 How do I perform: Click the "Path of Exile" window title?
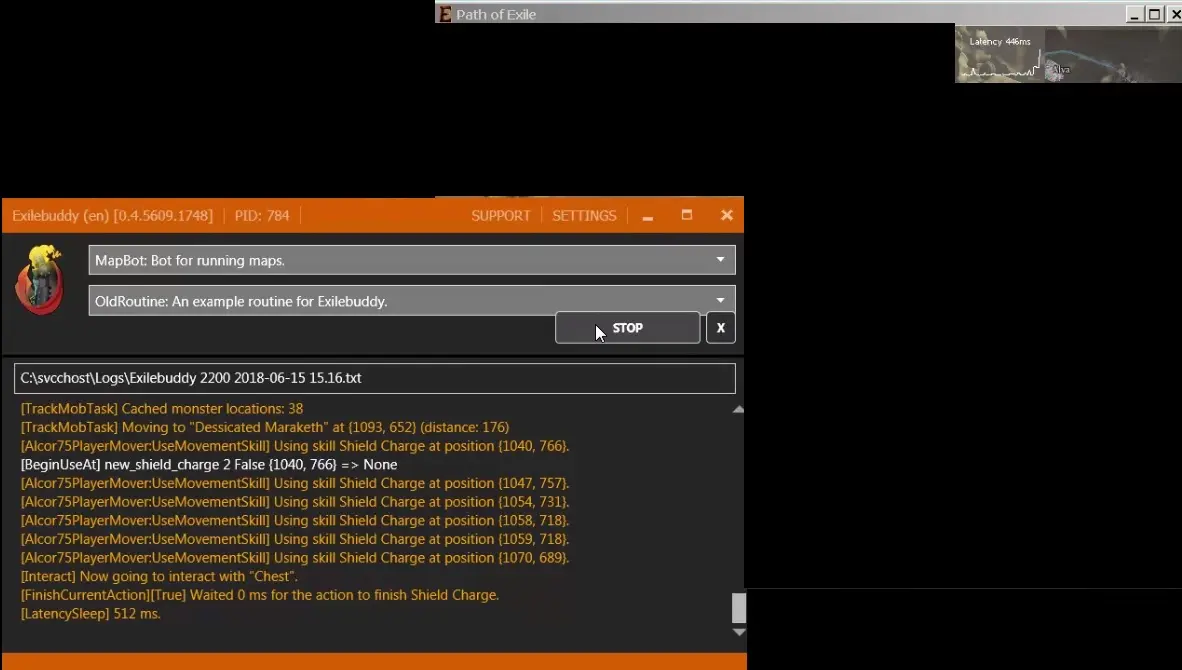496,14
